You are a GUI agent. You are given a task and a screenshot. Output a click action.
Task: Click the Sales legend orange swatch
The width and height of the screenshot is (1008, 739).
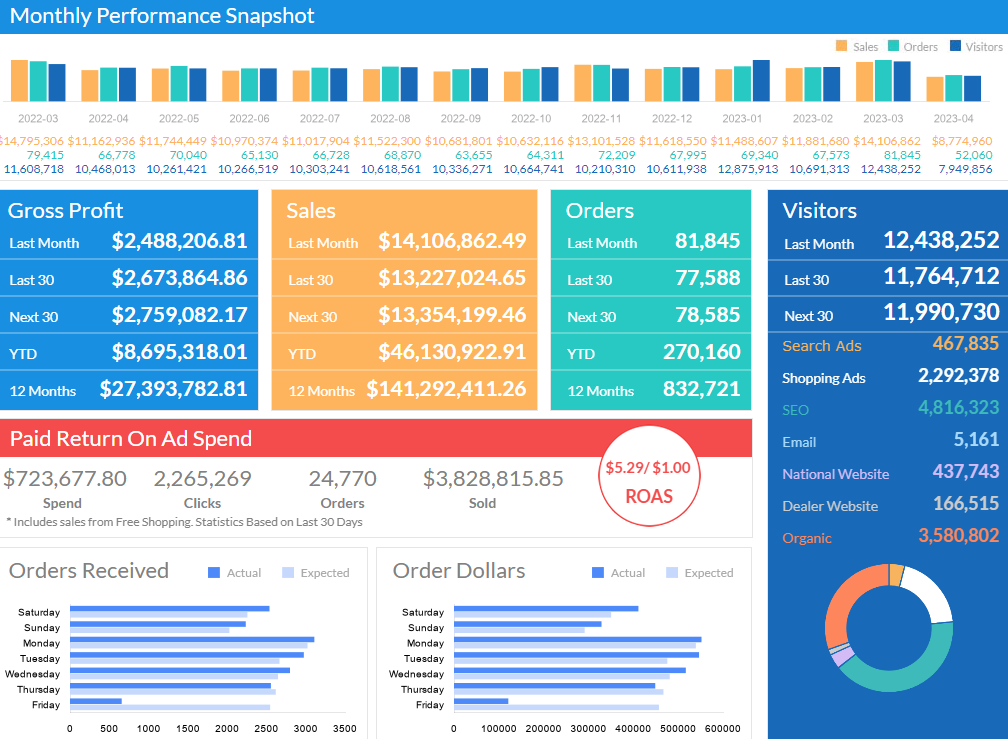coord(841,46)
